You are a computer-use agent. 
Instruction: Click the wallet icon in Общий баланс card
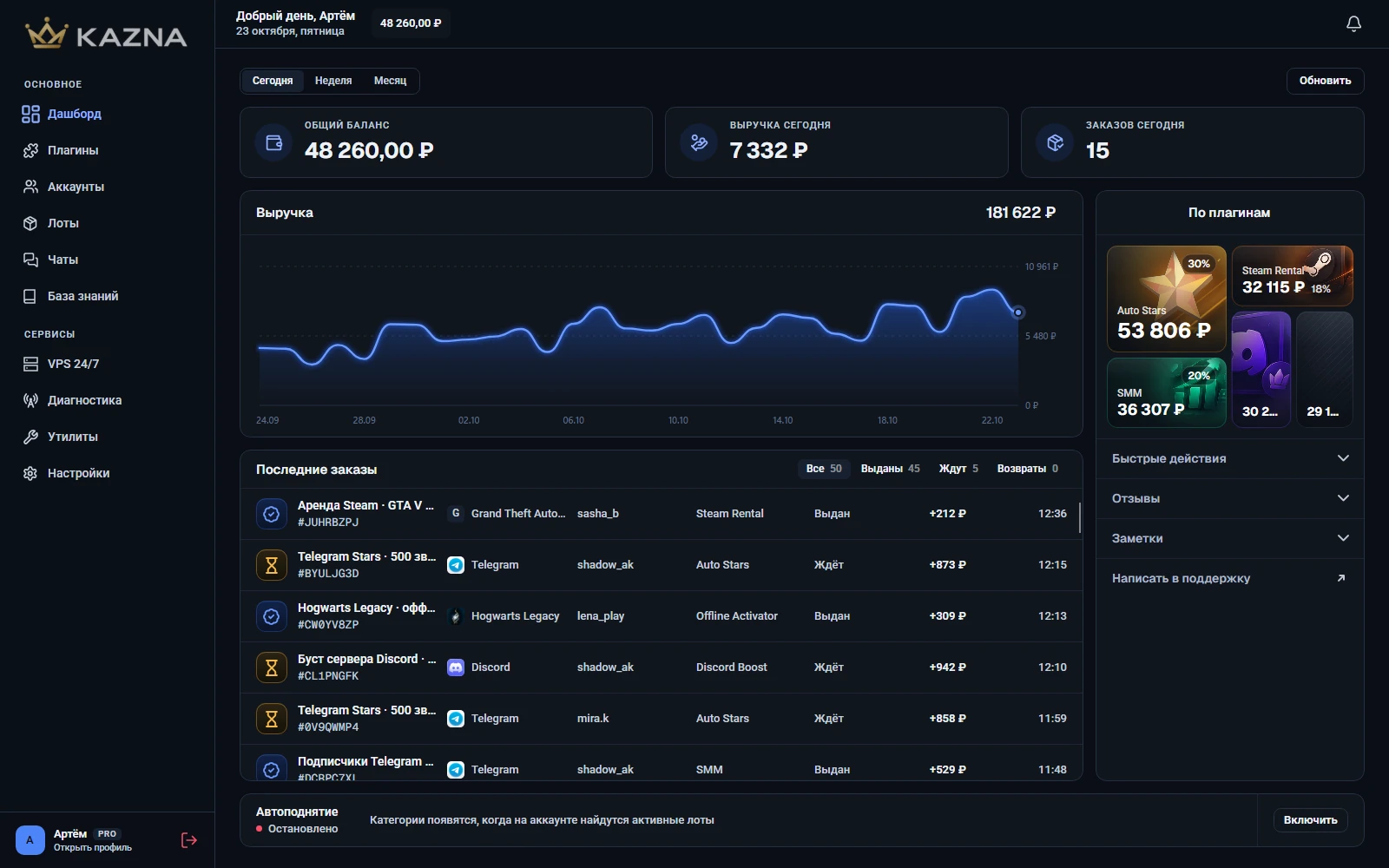[273, 142]
